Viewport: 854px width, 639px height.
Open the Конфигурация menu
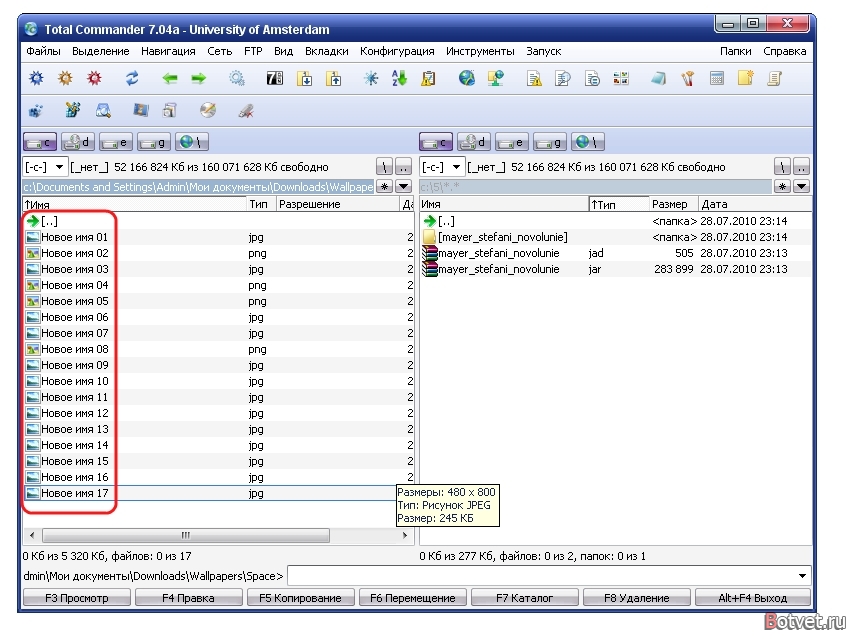click(x=397, y=51)
